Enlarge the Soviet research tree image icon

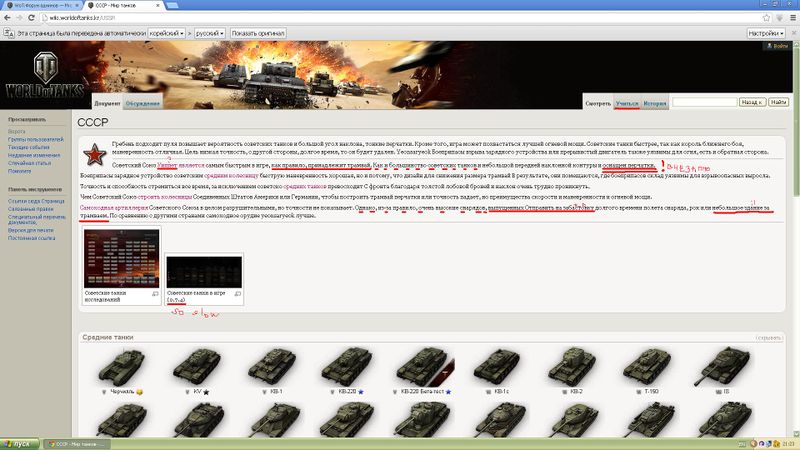coord(155,294)
